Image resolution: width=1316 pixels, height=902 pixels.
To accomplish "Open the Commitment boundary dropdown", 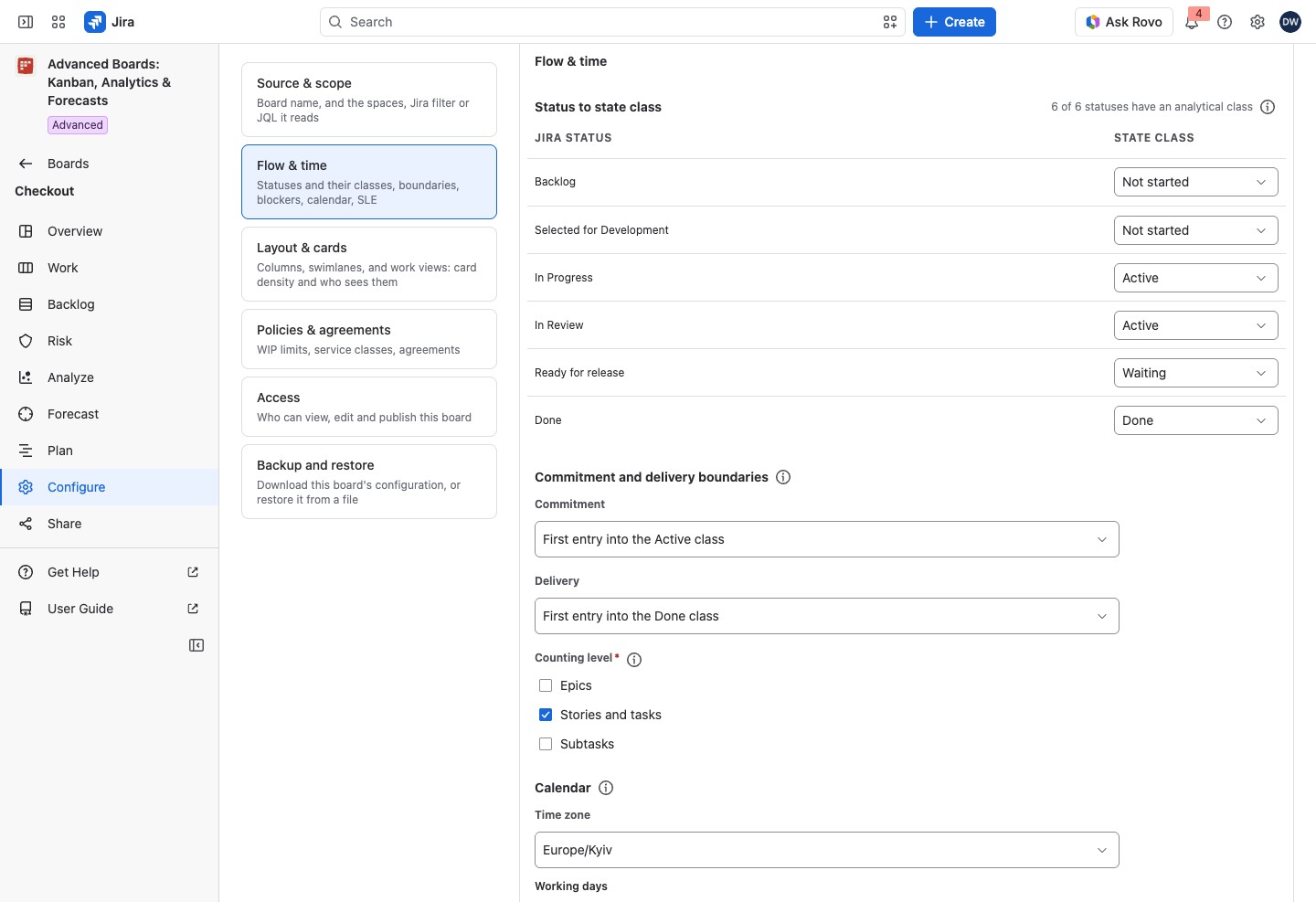I will 826,539.
